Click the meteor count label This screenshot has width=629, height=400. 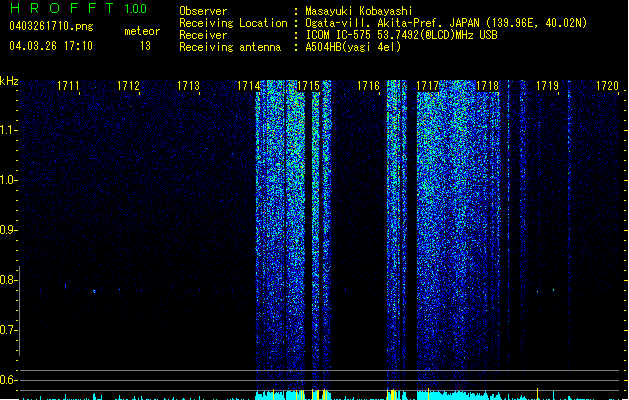142,31
